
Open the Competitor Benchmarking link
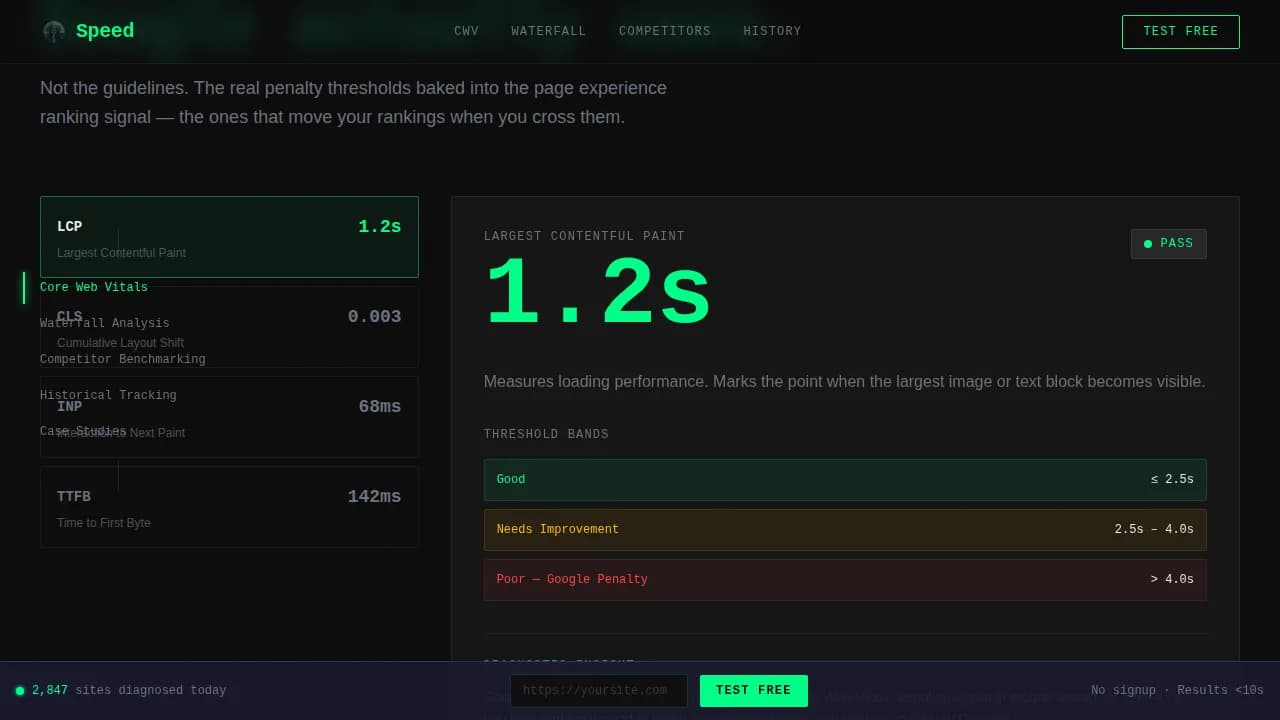122,359
